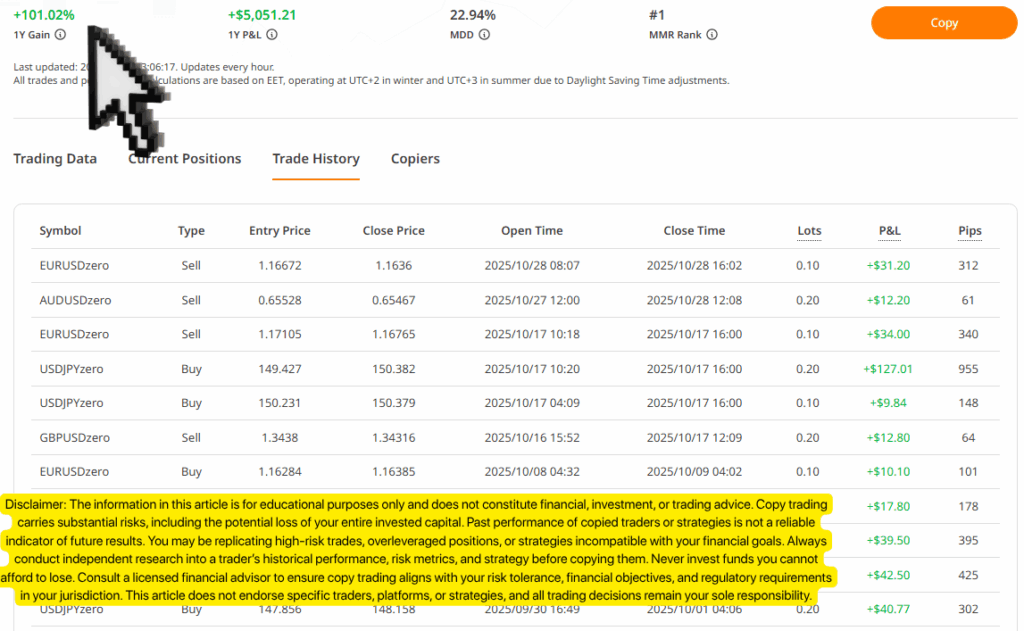1024x631 pixels.
Task: Click the Symbol column header
Action: tap(60, 231)
